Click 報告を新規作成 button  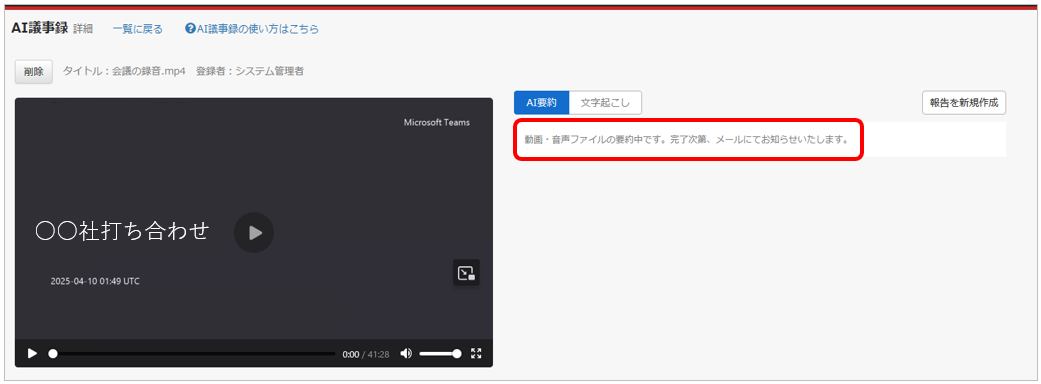click(963, 103)
